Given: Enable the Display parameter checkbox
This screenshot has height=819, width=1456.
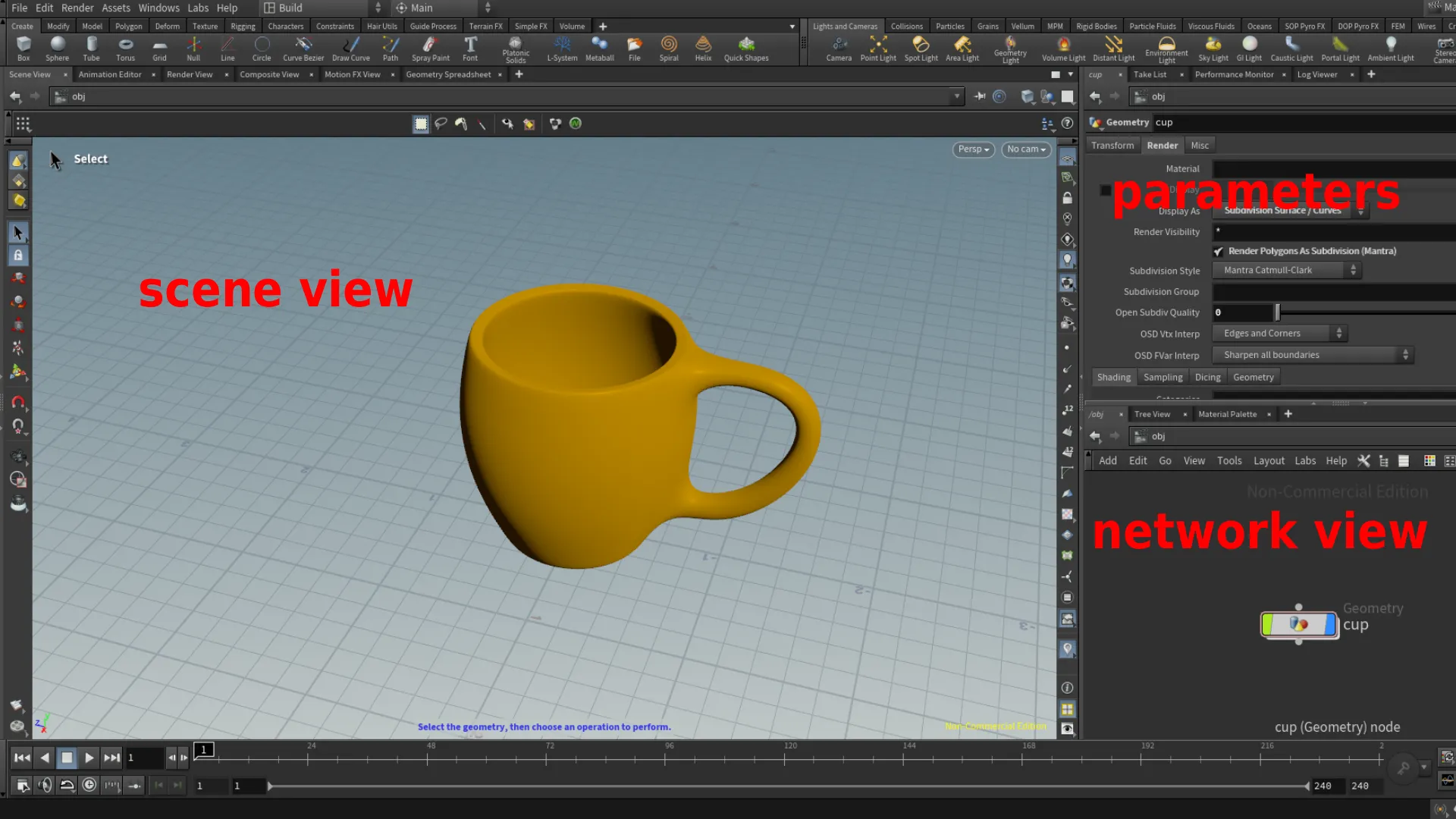Looking at the screenshot, I should click(1105, 190).
